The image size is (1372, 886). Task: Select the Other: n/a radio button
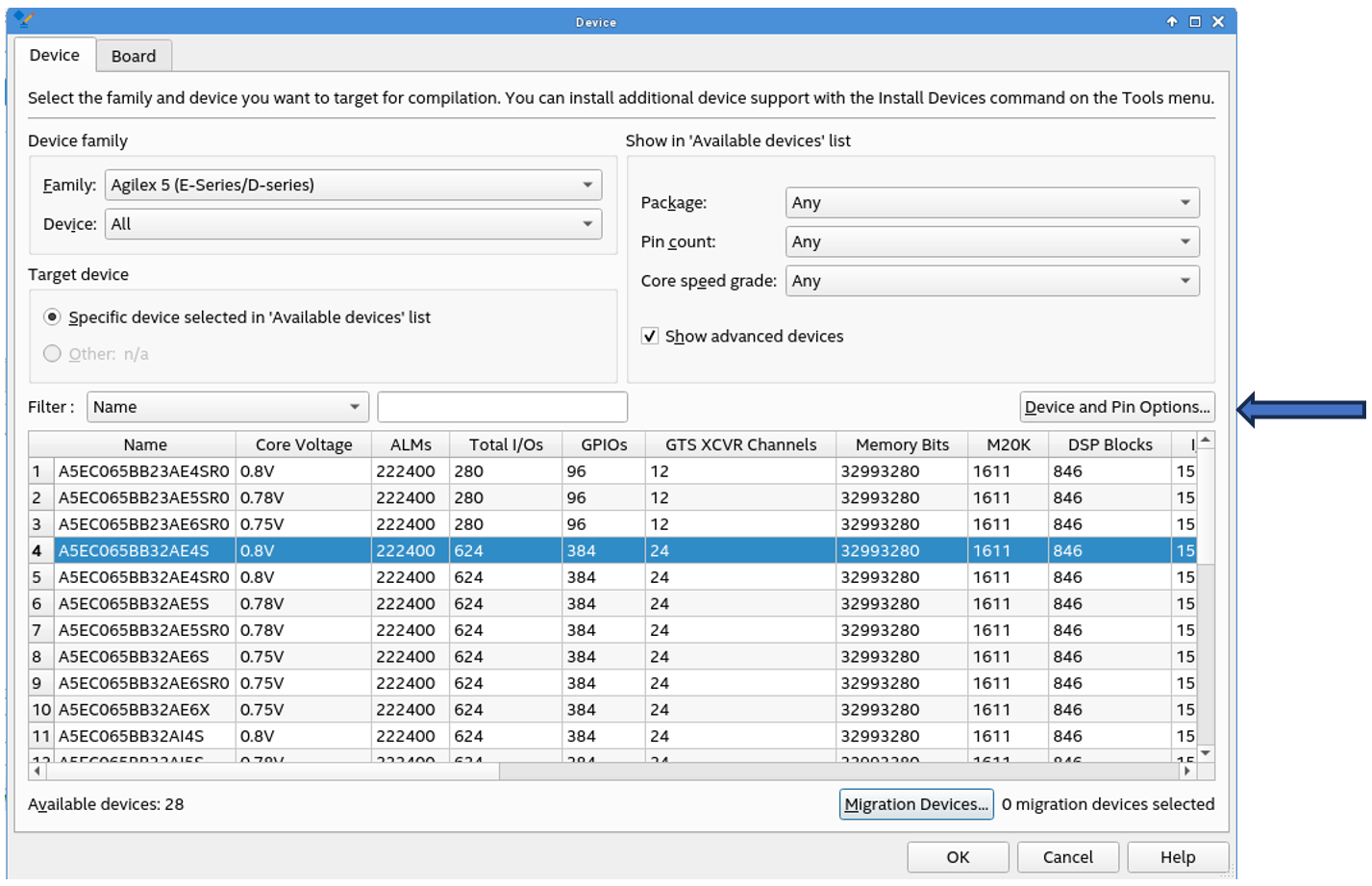52,354
